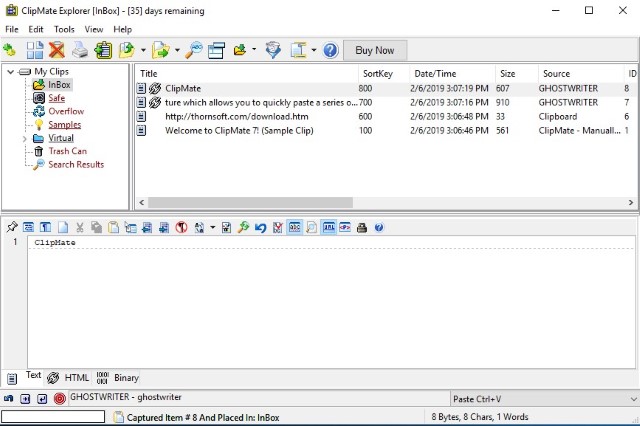The height and width of the screenshot is (426, 640).
Task: Open the Edit menu
Action: (36, 29)
